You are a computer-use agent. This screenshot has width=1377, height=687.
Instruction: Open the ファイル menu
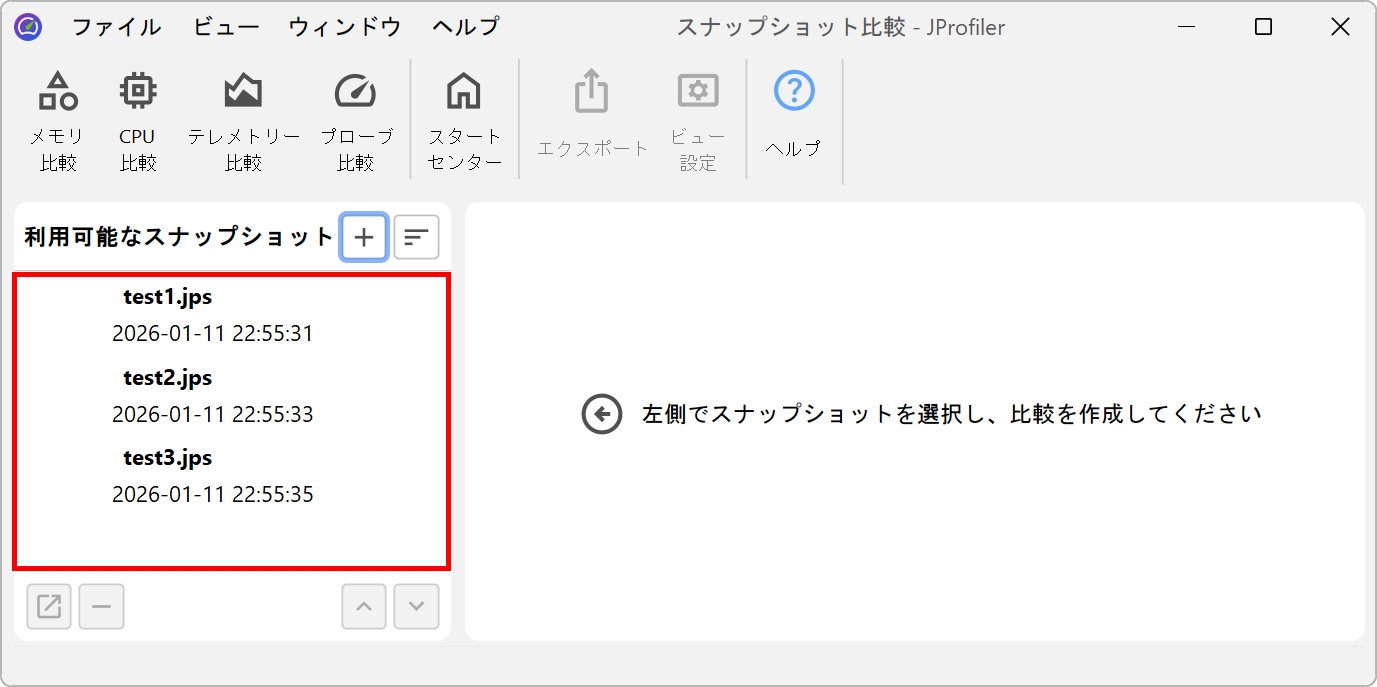[x=116, y=27]
